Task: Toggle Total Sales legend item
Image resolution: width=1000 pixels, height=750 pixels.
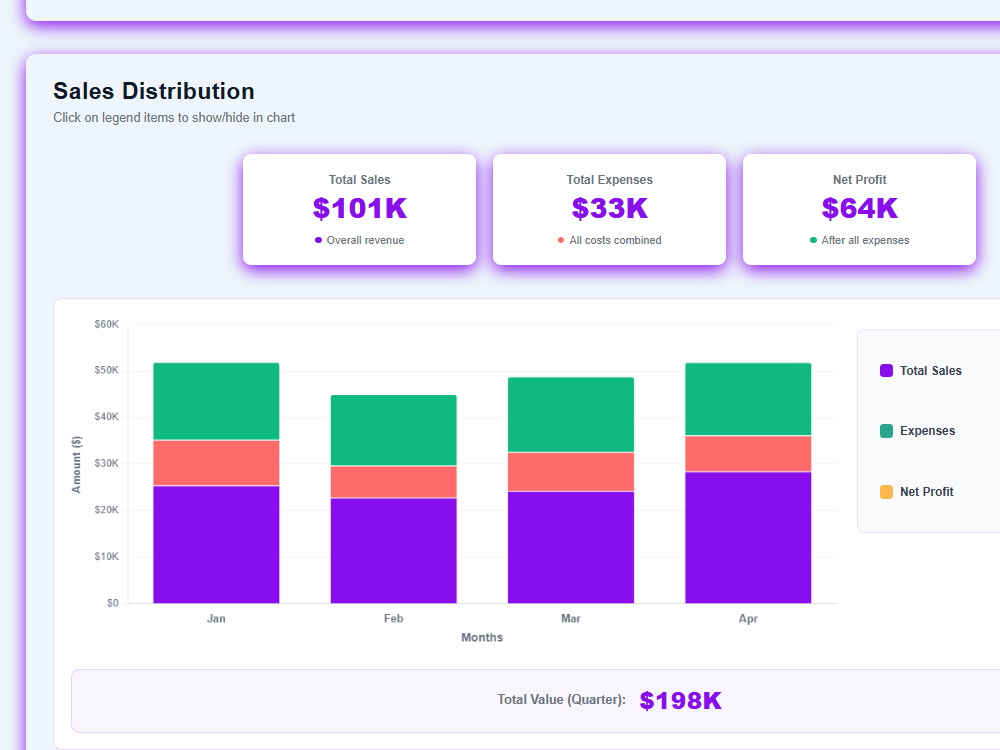Action: coord(921,371)
